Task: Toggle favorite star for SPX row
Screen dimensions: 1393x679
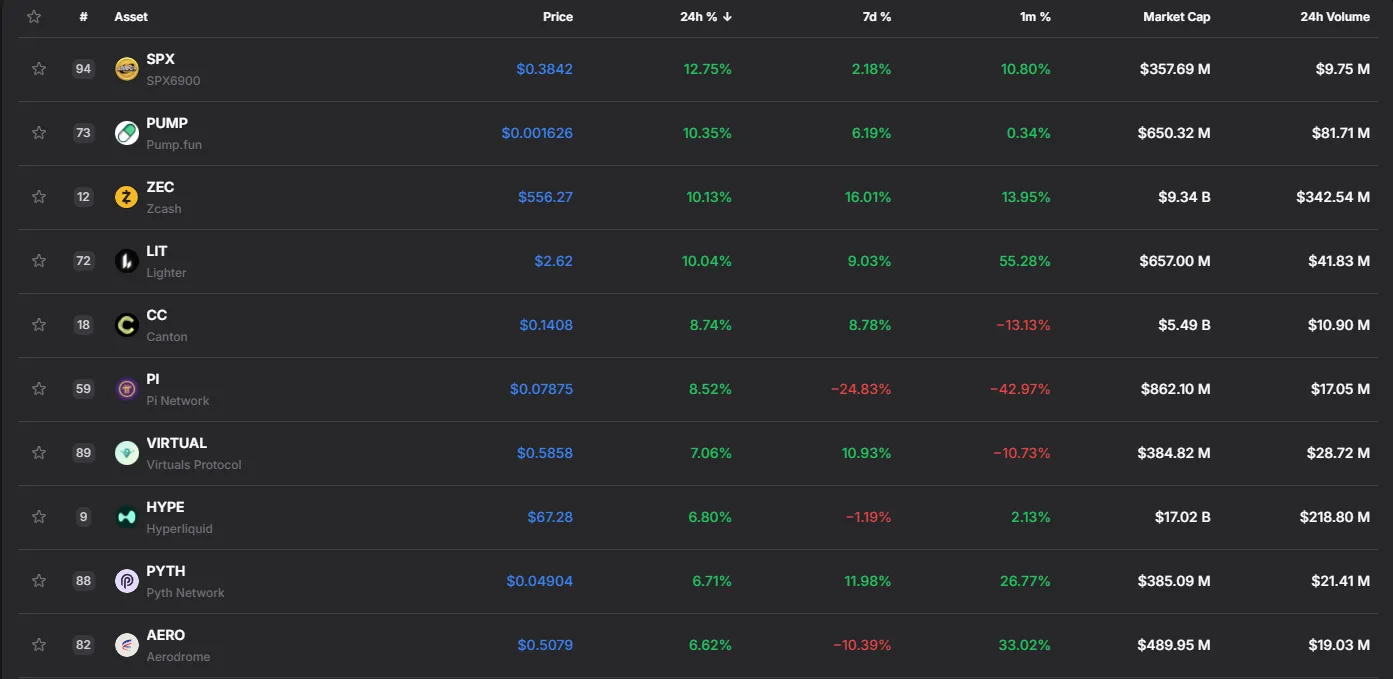Action: [39, 69]
